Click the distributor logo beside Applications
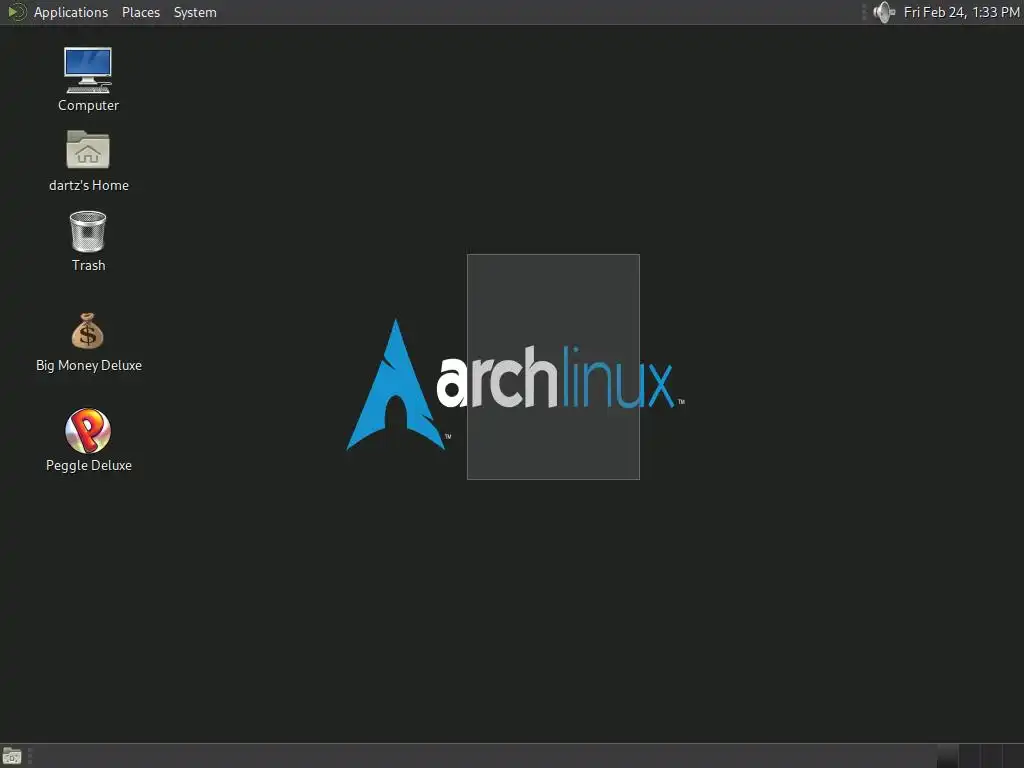 click(x=16, y=12)
